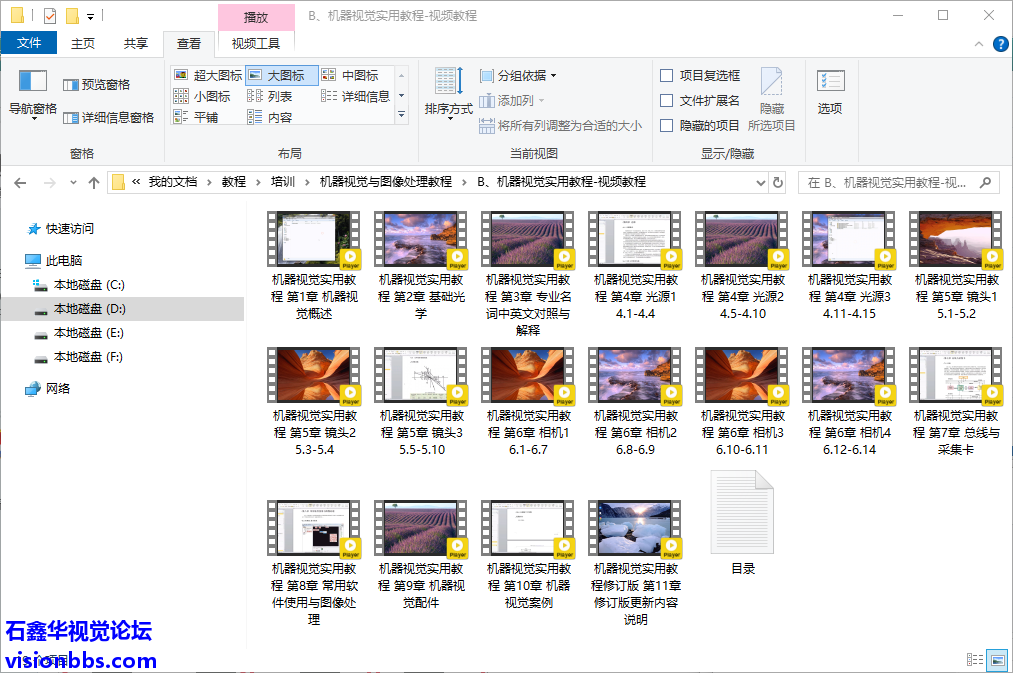The image size is (1013, 673).
Task: Expand the 教程 breadcrumb arrow
Action: (x=258, y=182)
